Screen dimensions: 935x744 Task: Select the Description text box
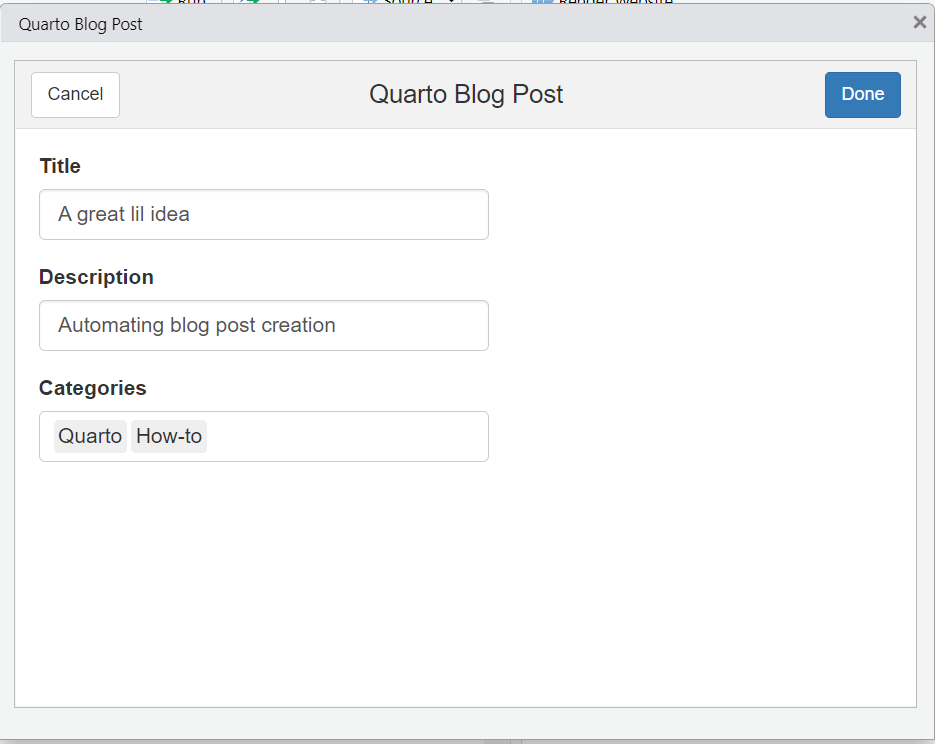[x=264, y=326]
